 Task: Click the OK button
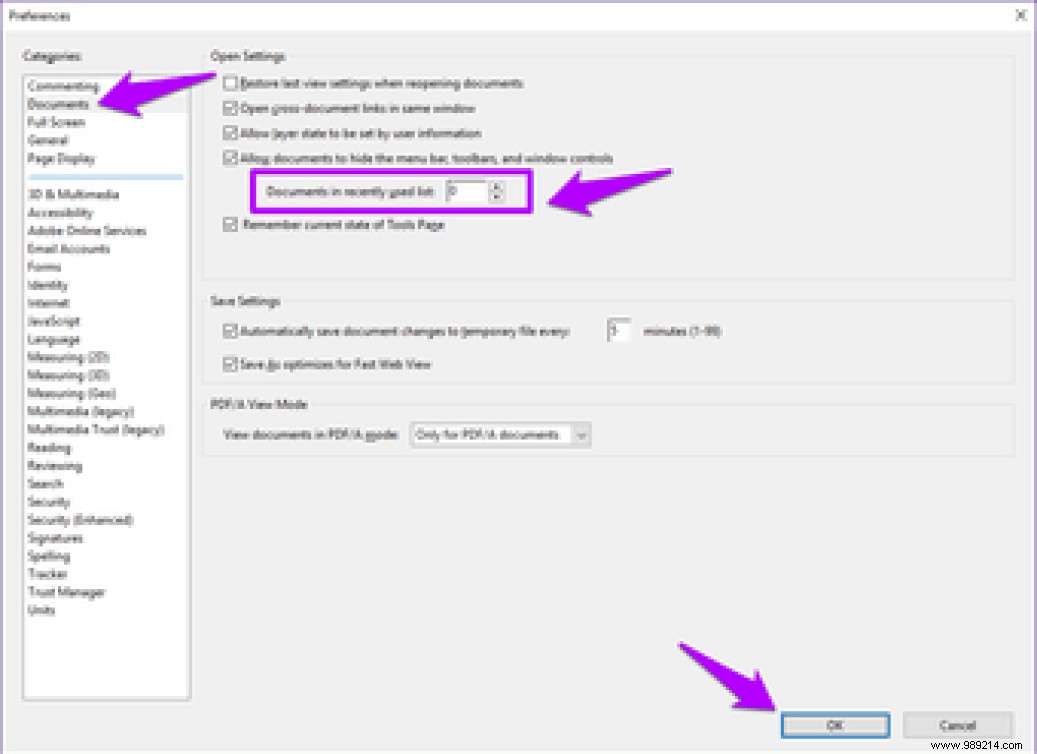pyautogui.click(x=835, y=726)
